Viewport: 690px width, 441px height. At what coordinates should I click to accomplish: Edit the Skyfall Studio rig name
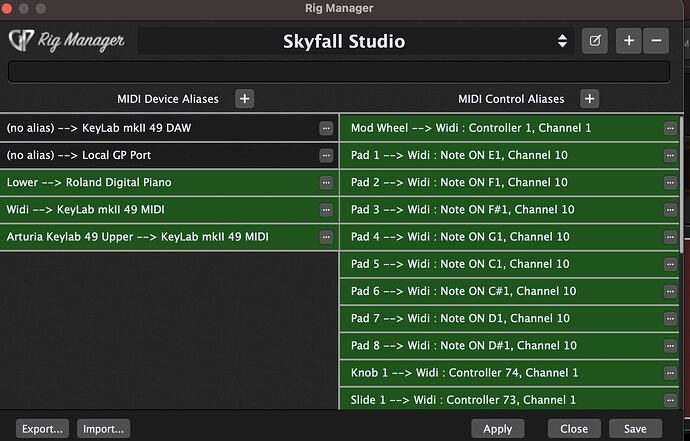595,41
